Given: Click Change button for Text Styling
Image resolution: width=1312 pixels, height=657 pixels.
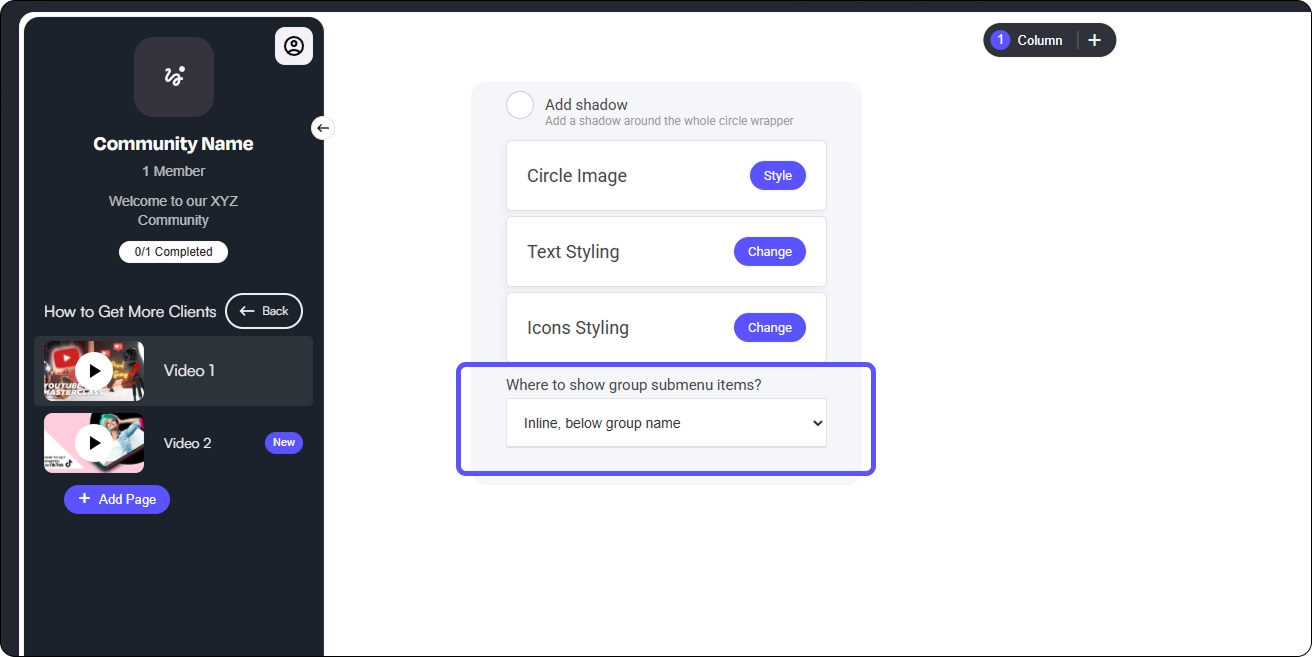Looking at the screenshot, I should 769,252.
